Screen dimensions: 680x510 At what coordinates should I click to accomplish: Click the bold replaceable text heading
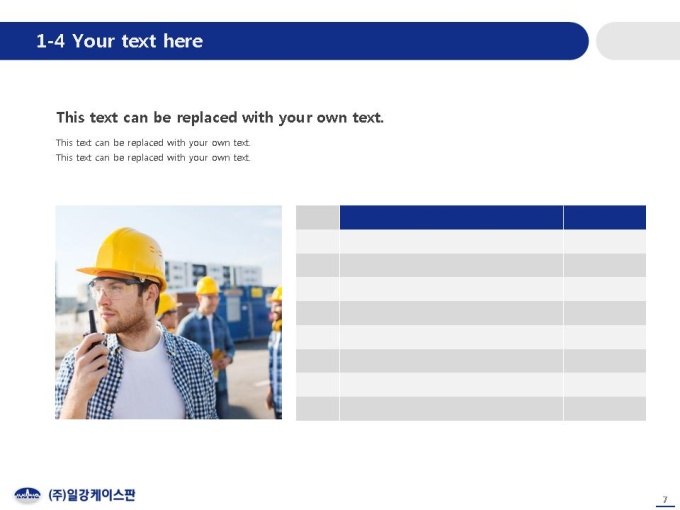coord(220,118)
